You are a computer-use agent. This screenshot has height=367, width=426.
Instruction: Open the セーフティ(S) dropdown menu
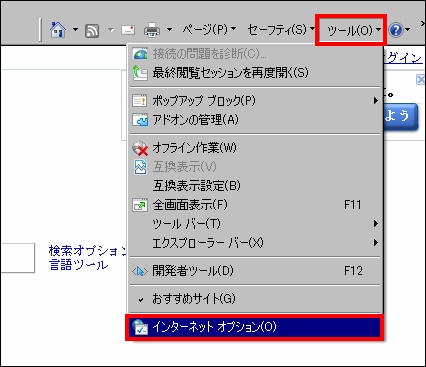(x=281, y=30)
